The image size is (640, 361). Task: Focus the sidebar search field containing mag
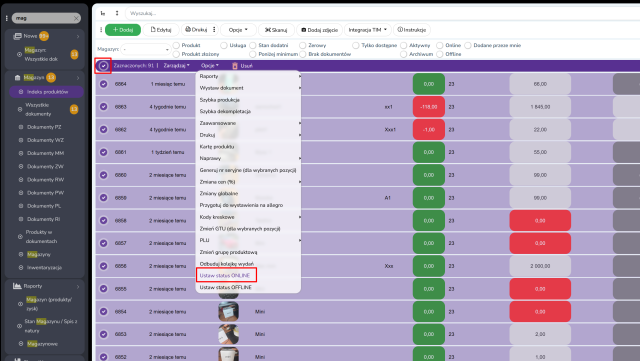click(x=46, y=18)
